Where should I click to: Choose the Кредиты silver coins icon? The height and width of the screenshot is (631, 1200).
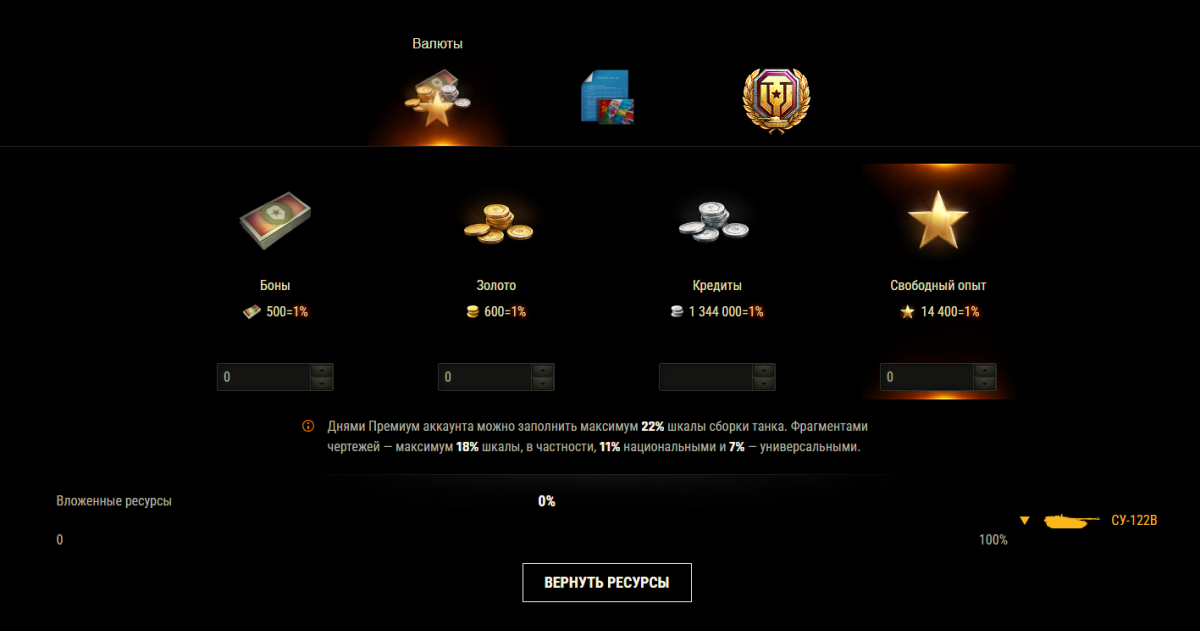pos(717,219)
